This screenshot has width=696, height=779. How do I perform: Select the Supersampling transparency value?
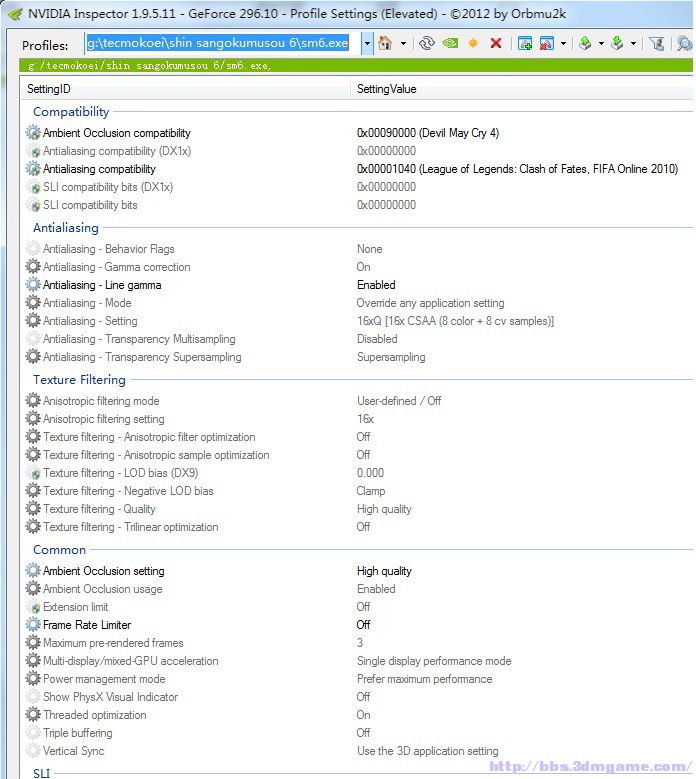coord(391,357)
